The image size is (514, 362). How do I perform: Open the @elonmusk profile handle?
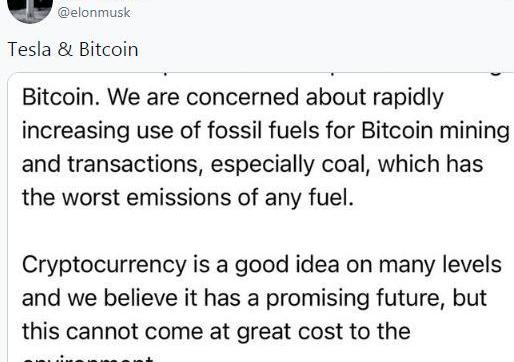[x=94, y=13]
